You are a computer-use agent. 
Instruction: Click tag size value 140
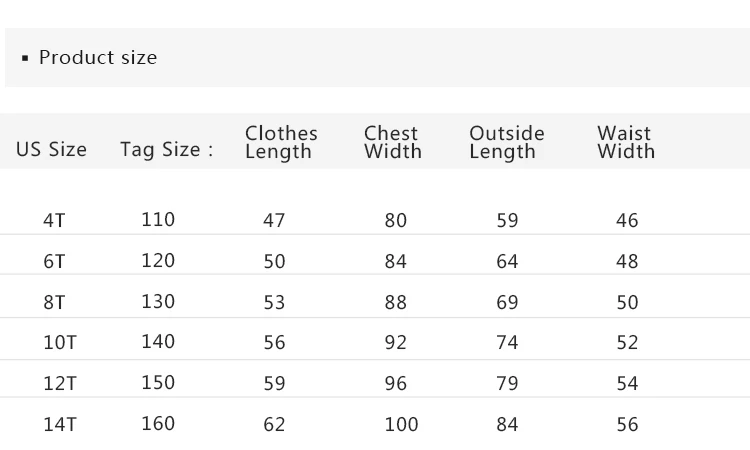[158, 342]
